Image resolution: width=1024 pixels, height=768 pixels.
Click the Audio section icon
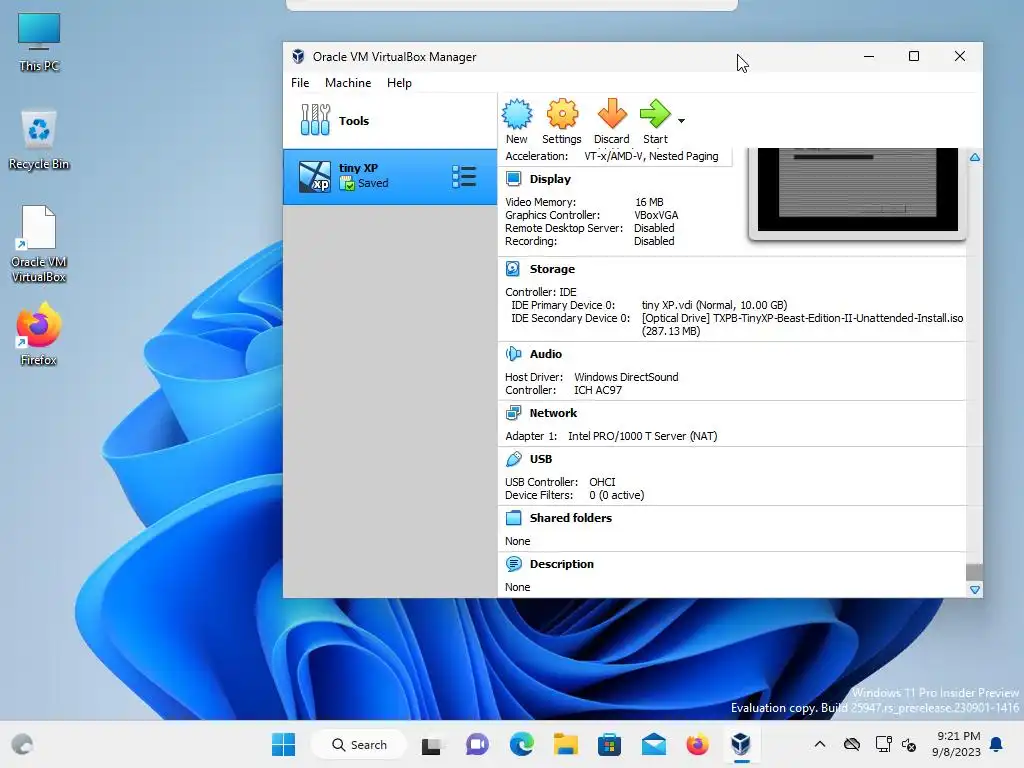click(513, 354)
